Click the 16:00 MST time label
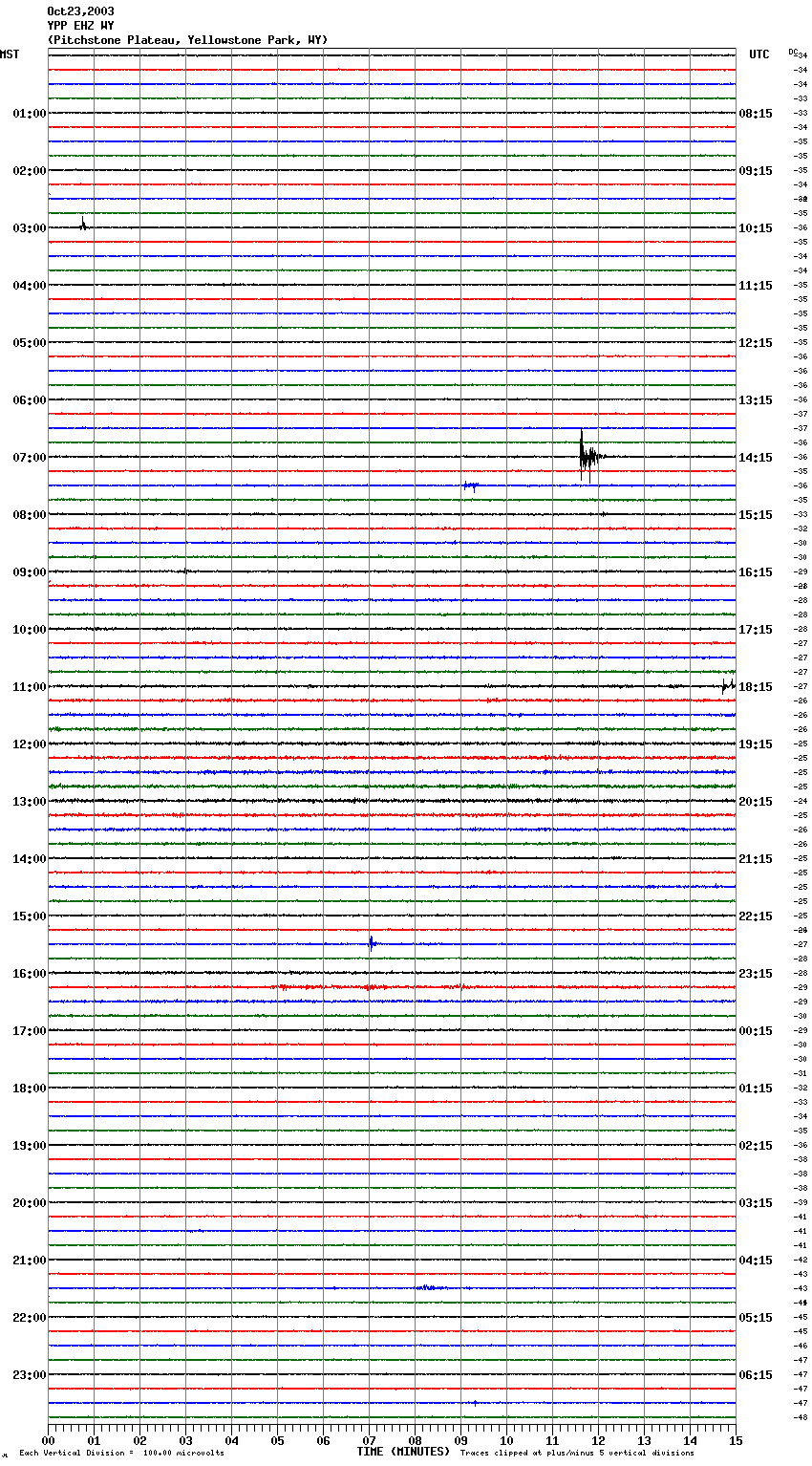Viewport: 812px width, 1466px height. pos(30,974)
